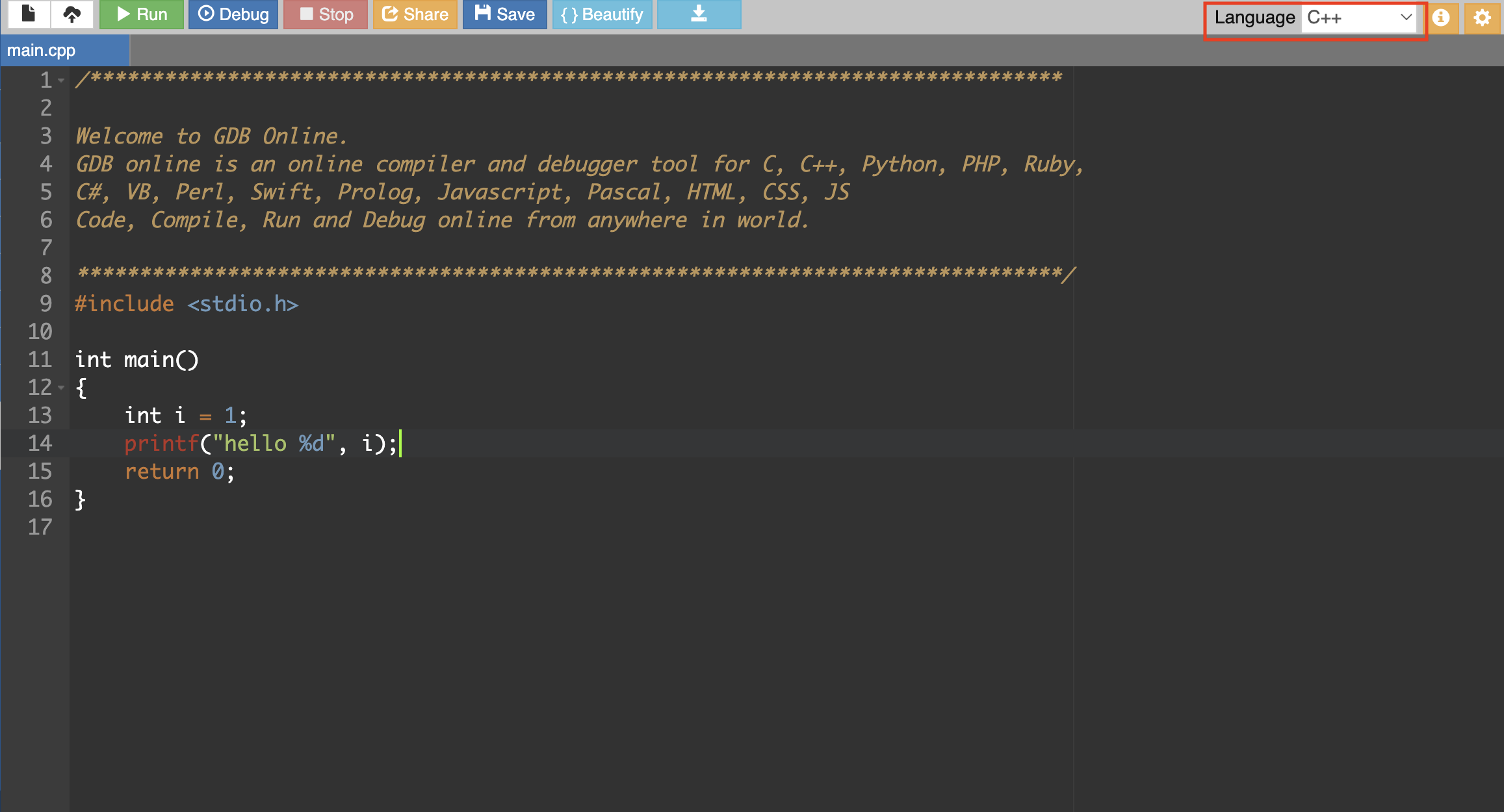Click on the return 0 line
The height and width of the screenshot is (812, 1504).
click(x=179, y=472)
